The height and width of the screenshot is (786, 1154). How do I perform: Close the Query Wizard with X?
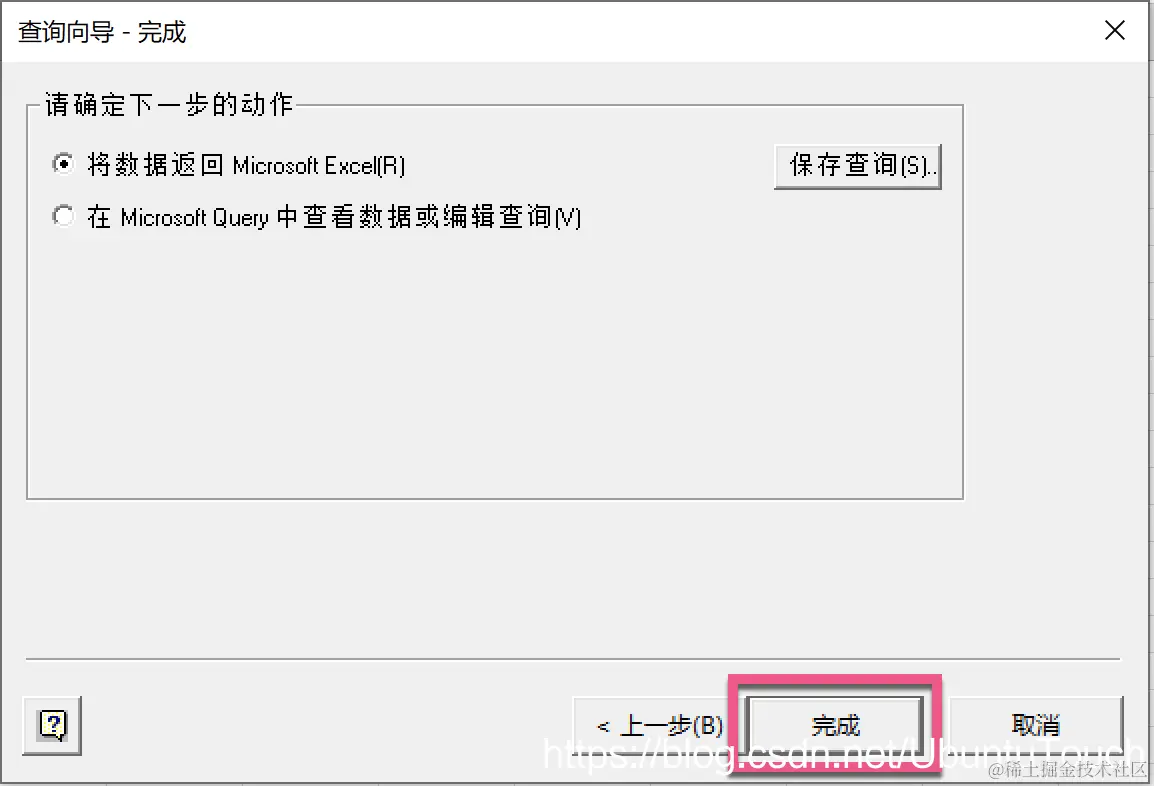[1114, 31]
